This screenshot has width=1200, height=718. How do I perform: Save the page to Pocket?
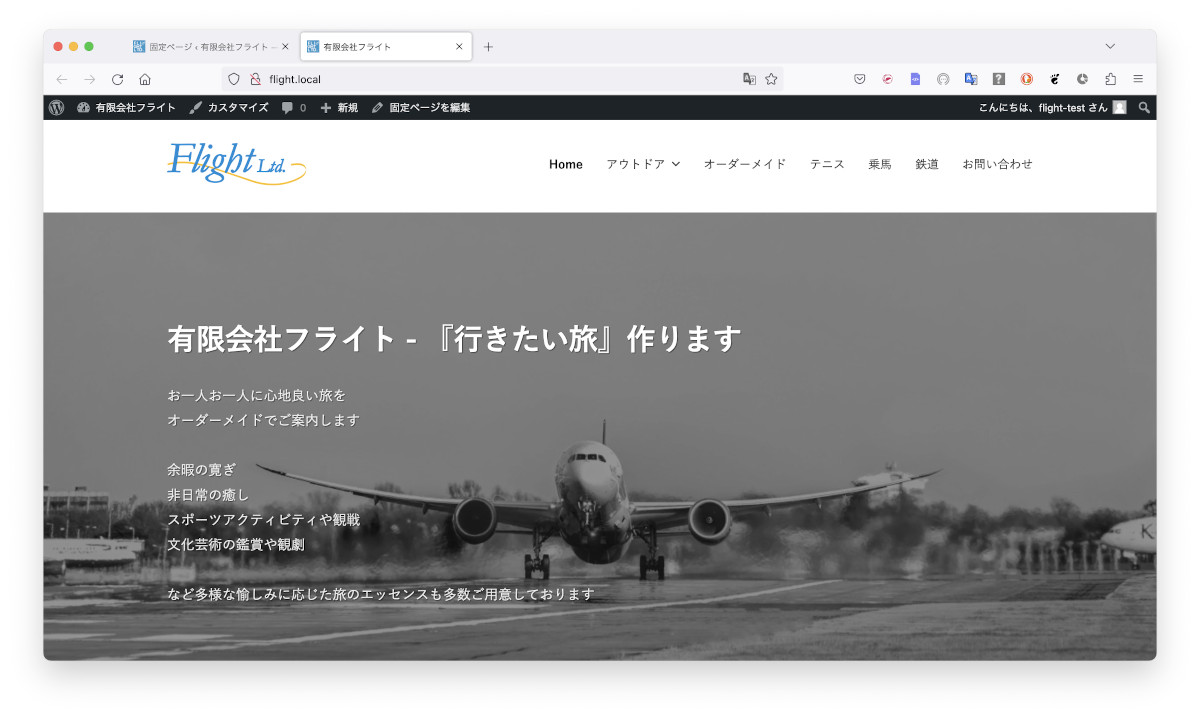(x=859, y=79)
